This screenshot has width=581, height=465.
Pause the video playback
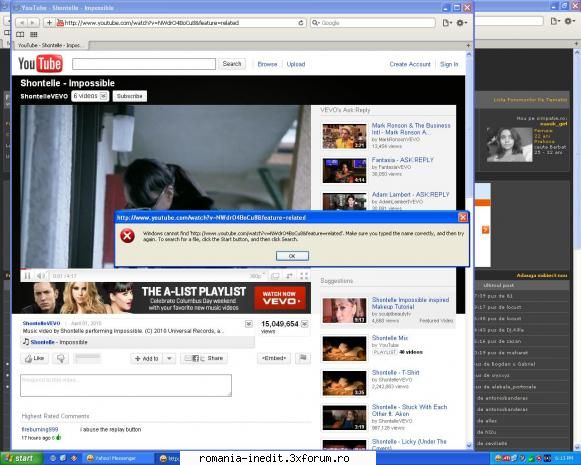tap(27, 276)
